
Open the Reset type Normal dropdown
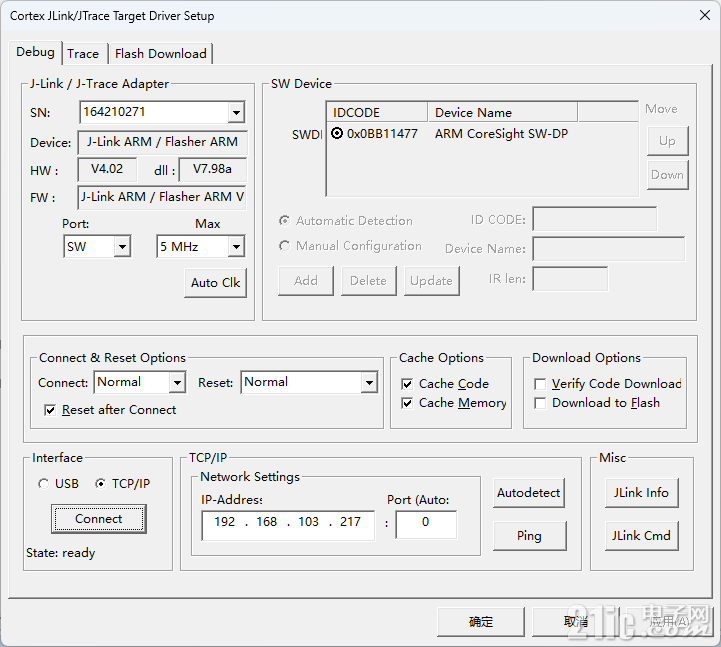(369, 382)
